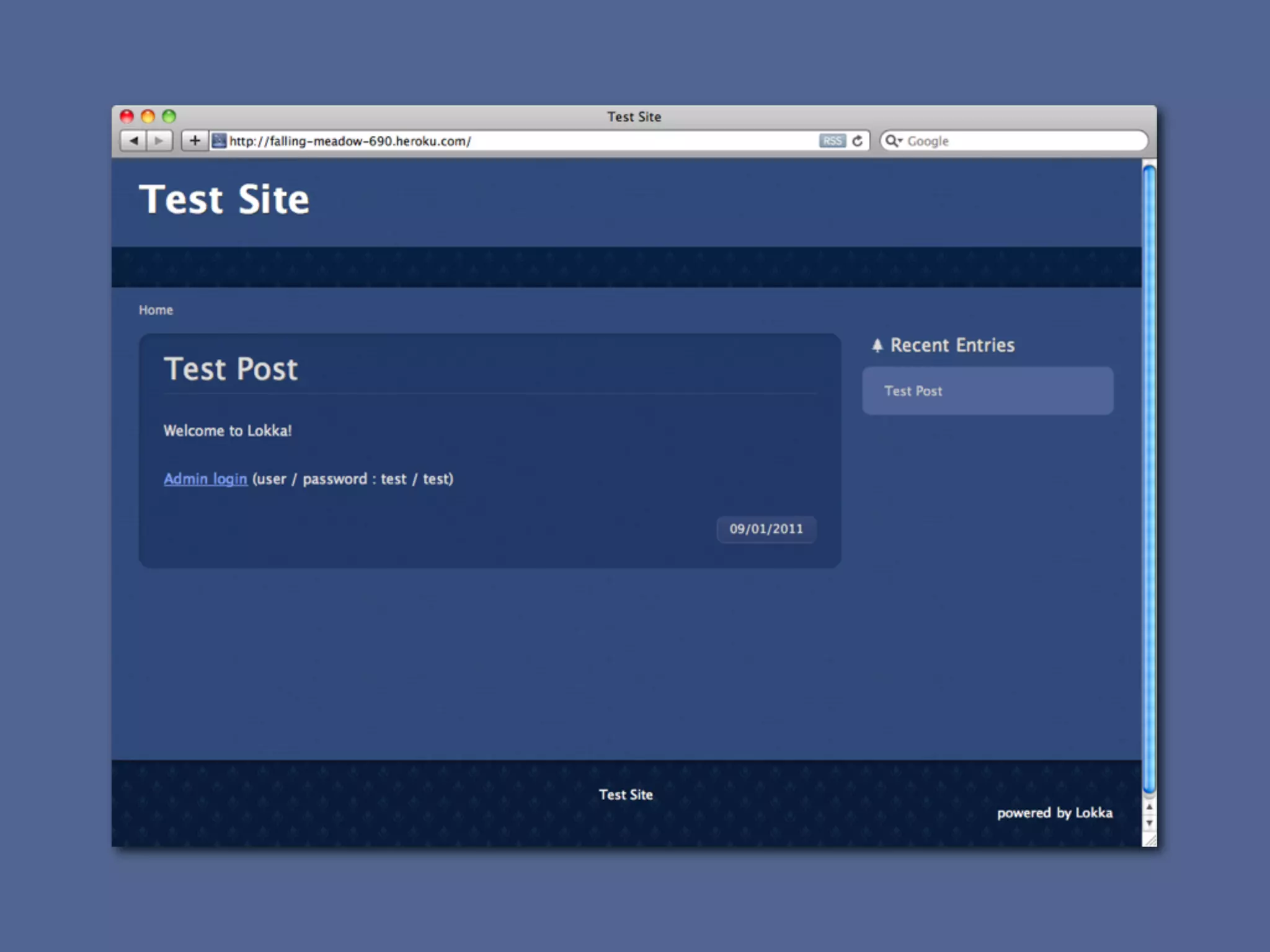Click the URL address field
This screenshot has height=952, width=1270.
pyautogui.click(x=515, y=141)
